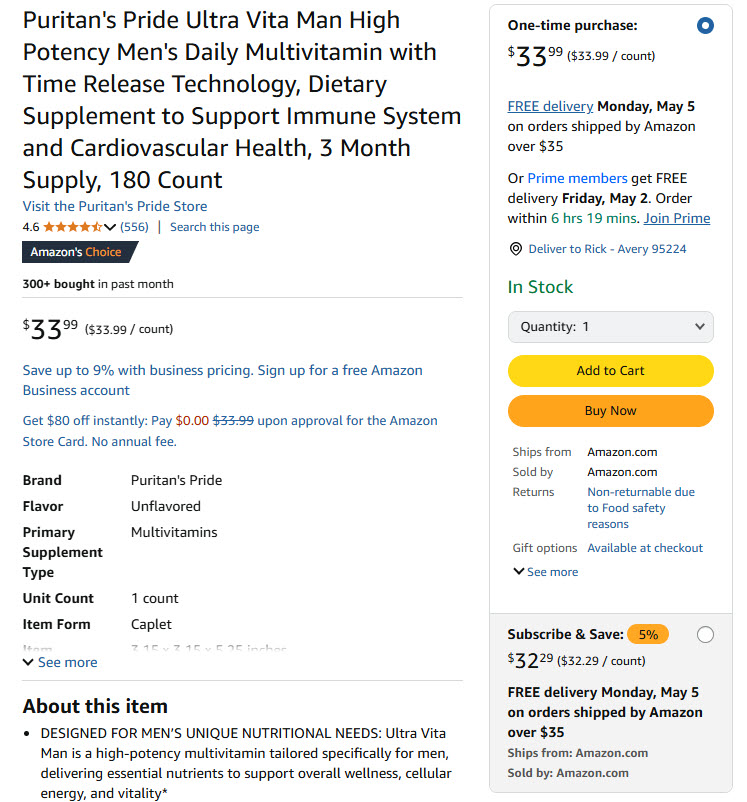Click Search this page link
747x802 pixels.
point(214,227)
